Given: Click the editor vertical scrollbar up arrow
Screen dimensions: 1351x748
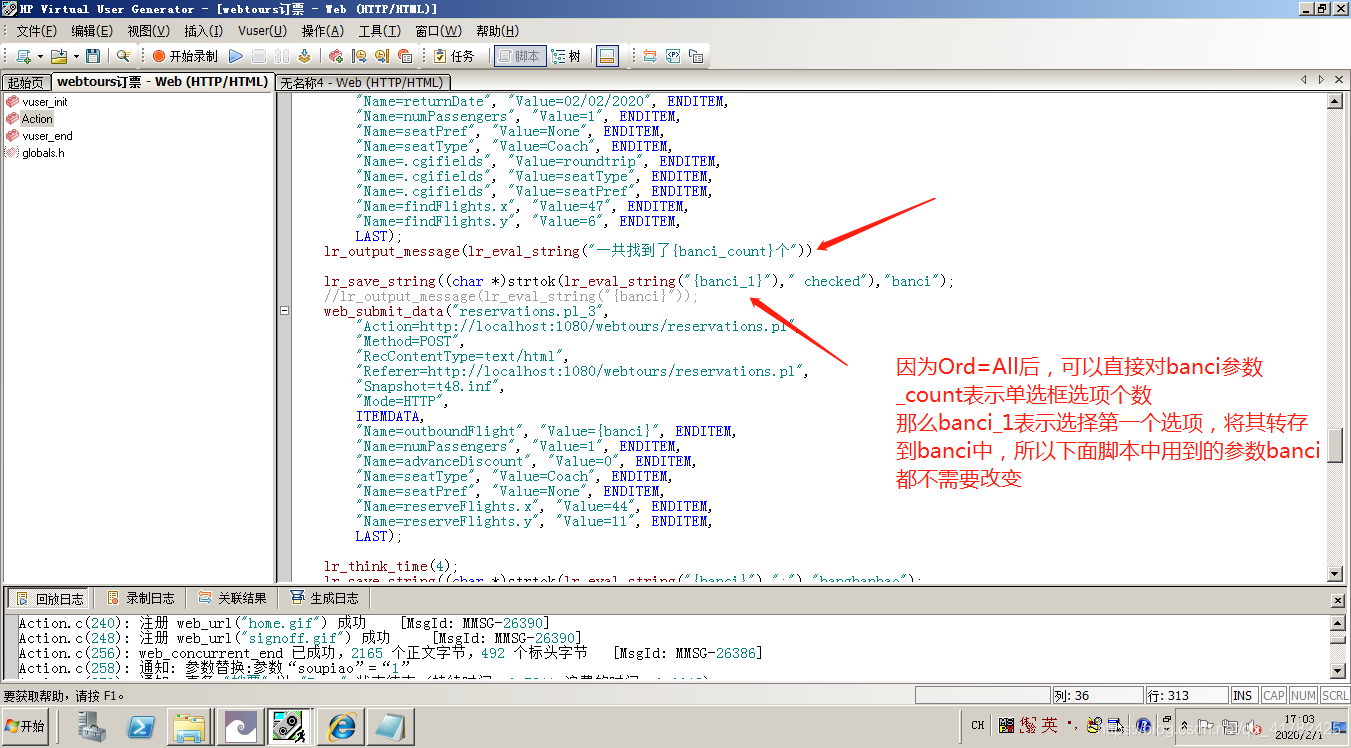Looking at the screenshot, I should [x=1334, y=101].
